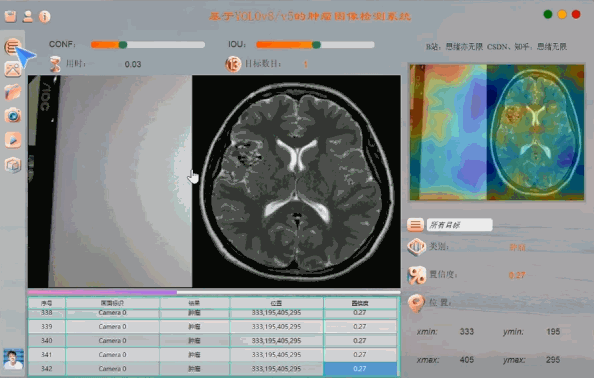Screen dimensions: 594x378
Task: Click the 序号 column header
Action: pos(47,303)
